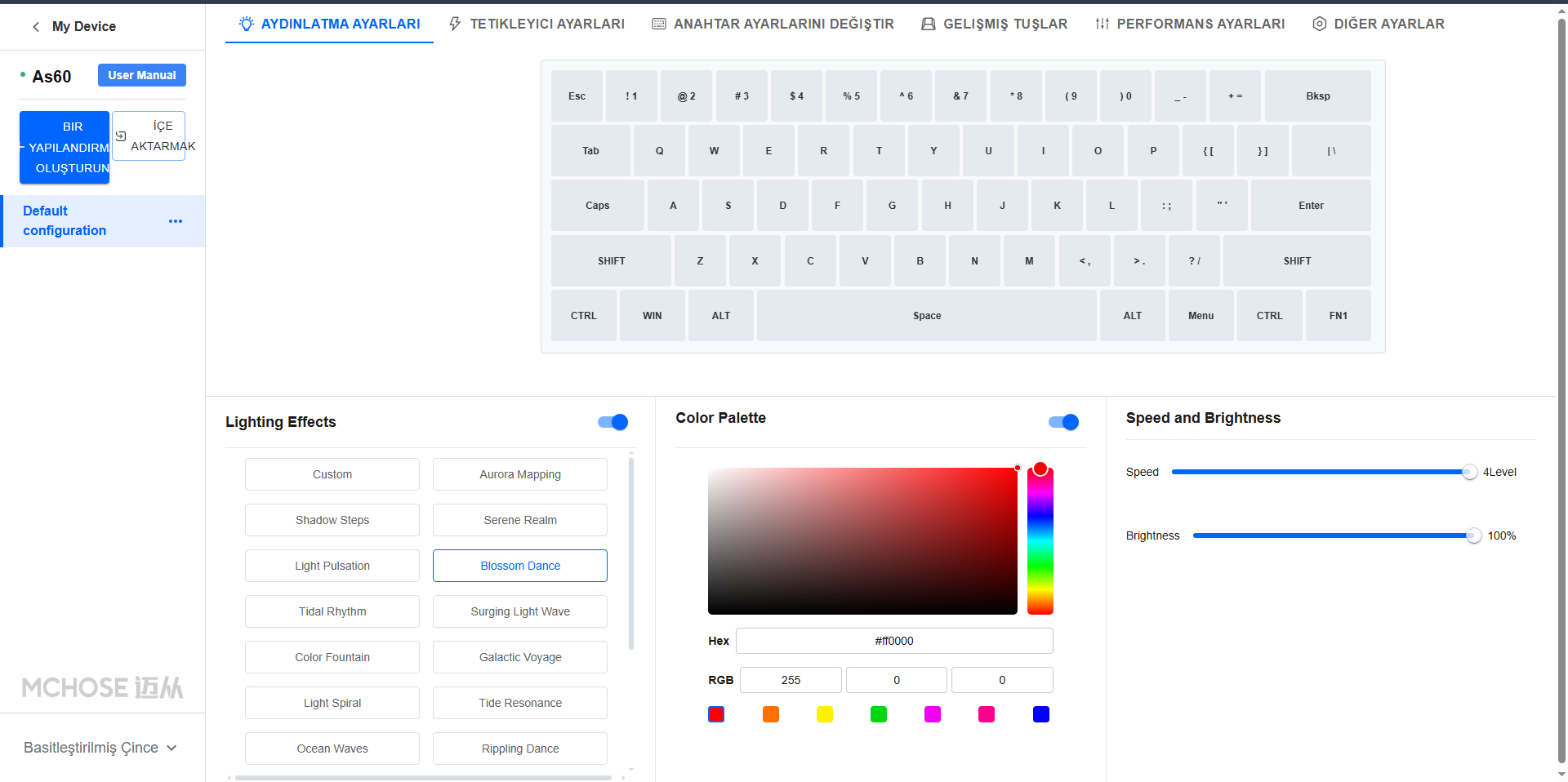The width and height of the screenshot is (1568, 782).
Task: Click the Enter key on keyboard preview
Action: tap(1311, 206)
